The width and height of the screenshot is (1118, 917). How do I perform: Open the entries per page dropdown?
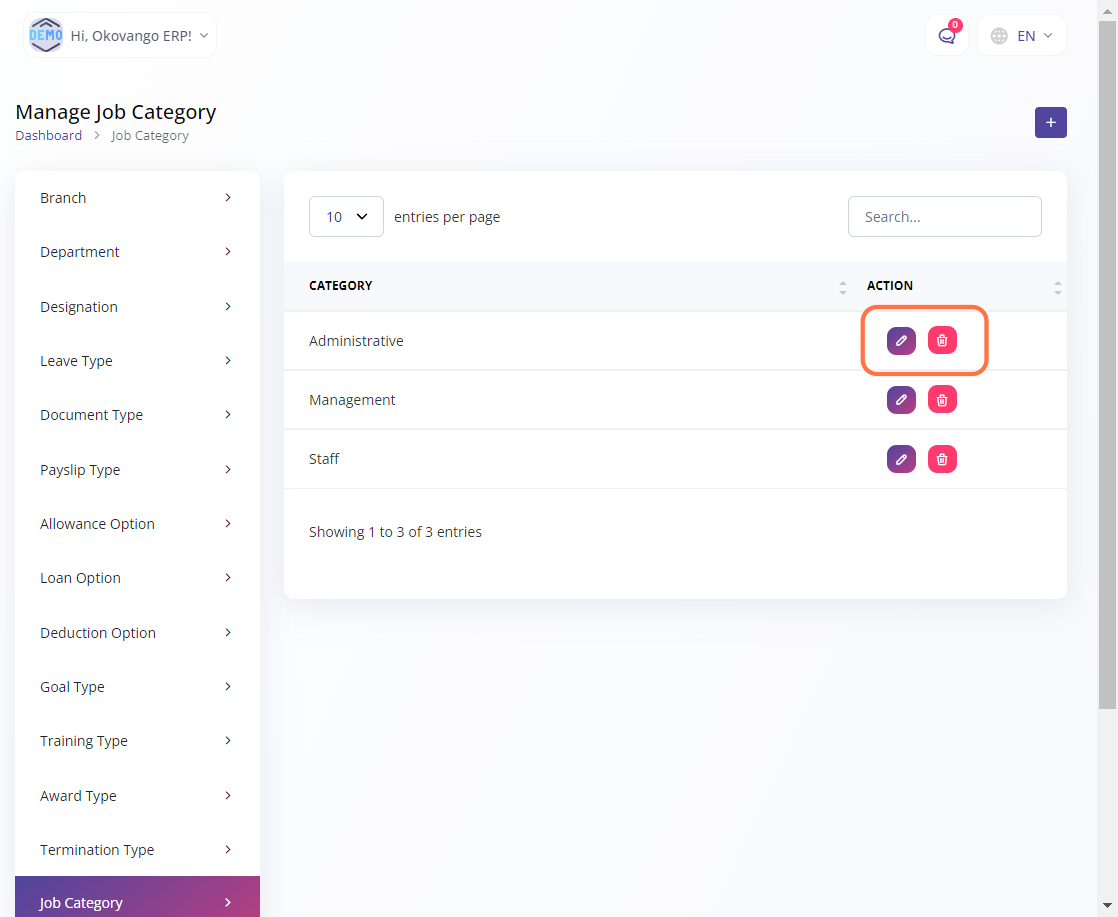tap(346, 217)
